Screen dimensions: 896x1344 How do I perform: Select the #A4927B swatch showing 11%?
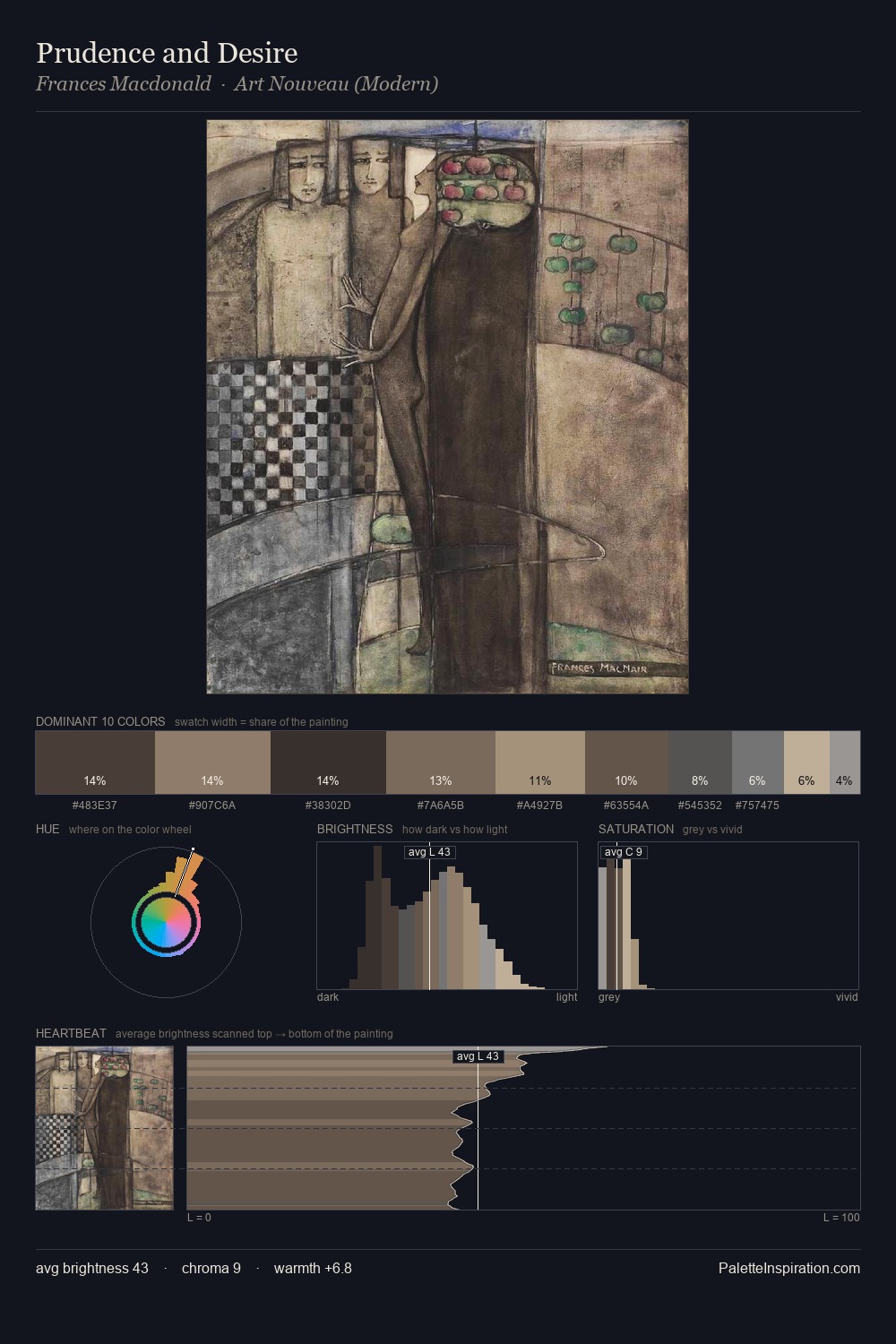(x=540, y=762)
